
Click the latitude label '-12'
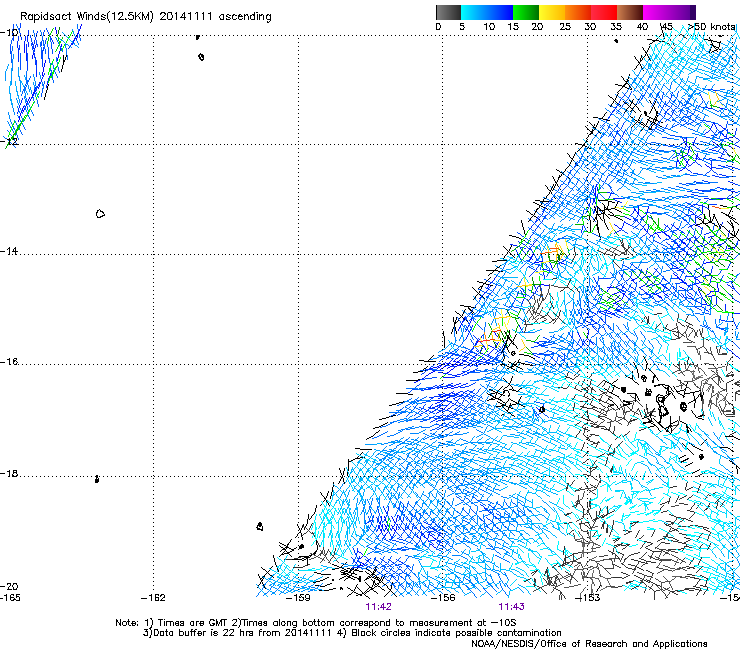(x=9, y=141)
